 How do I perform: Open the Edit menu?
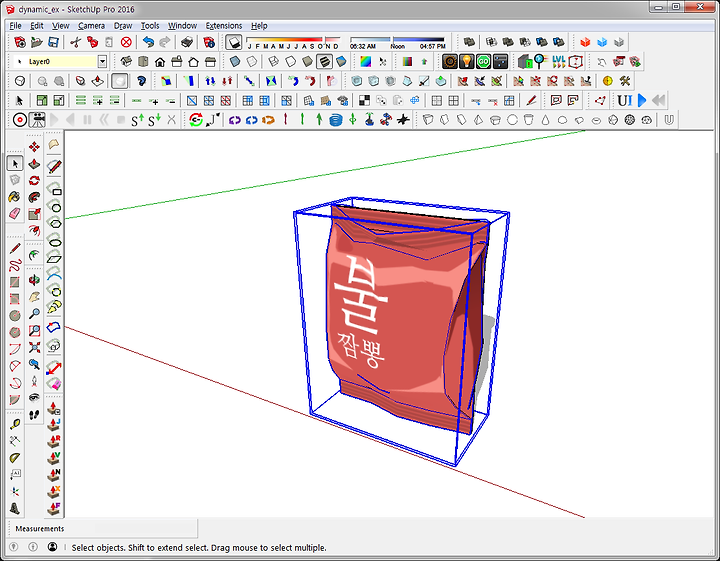click(x=37, y=26)
